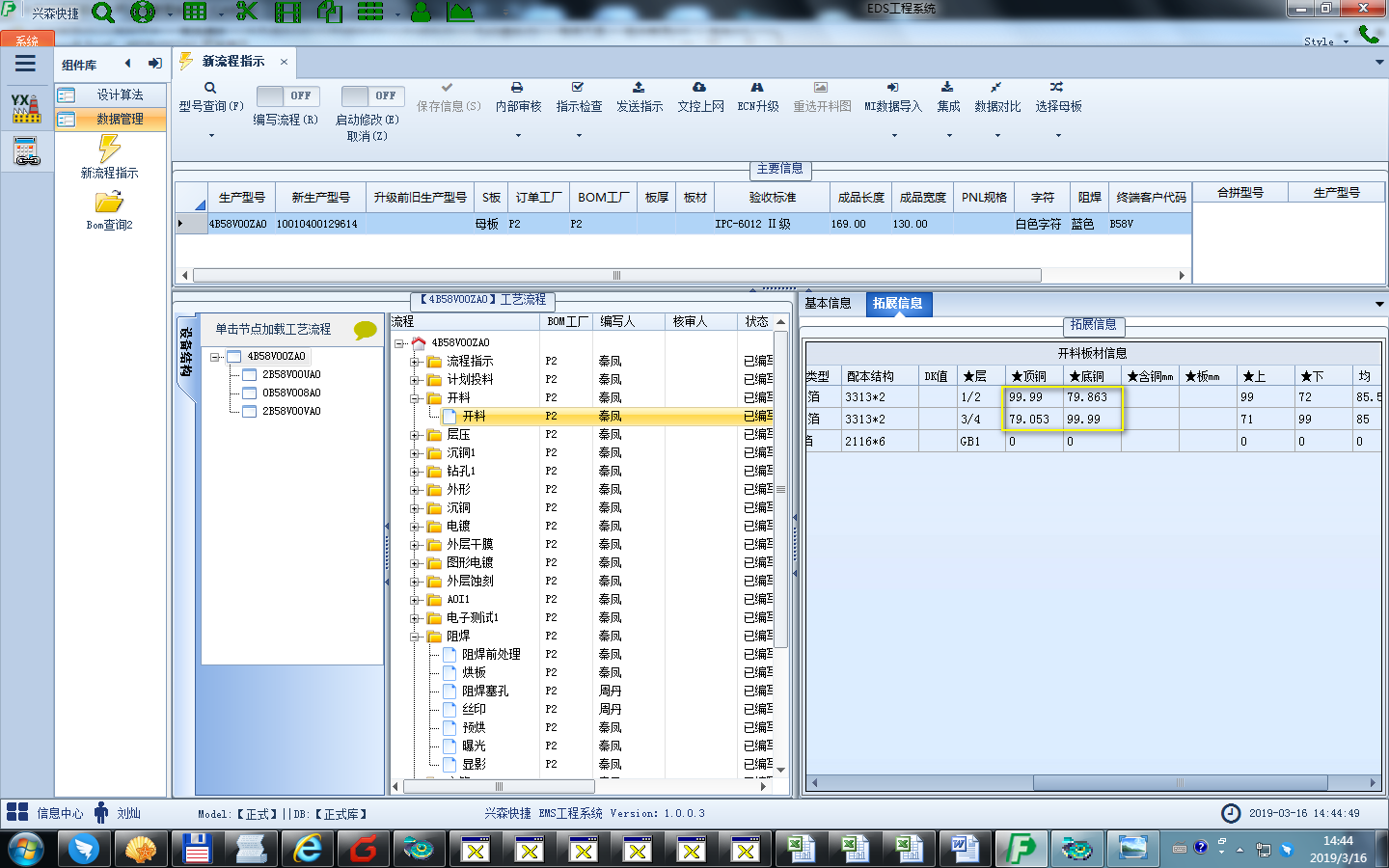Switch to the 拓展信息 tab
Viewport: 1389px width, 868px height.
(x=897, y=303)
